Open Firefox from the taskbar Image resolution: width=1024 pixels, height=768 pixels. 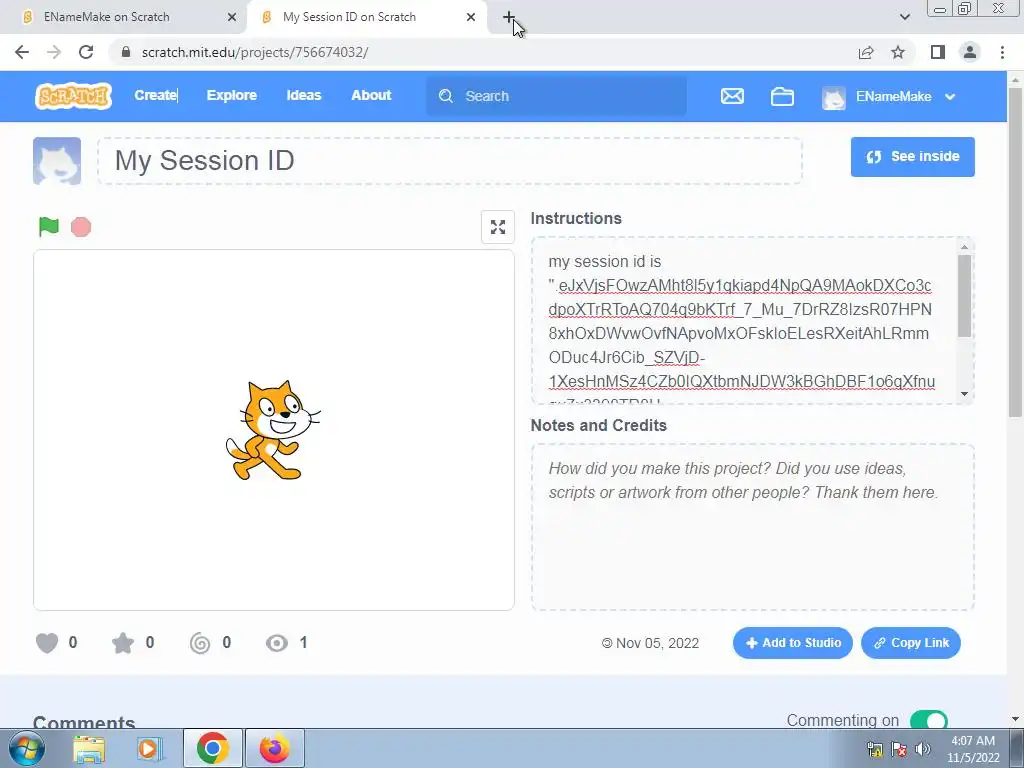274,748
